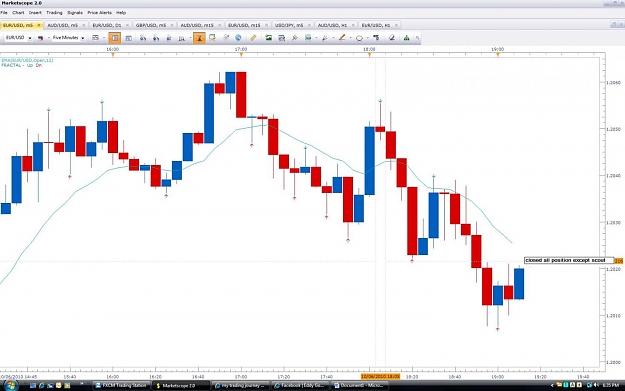
Task: Open 'my trading journey' browser window from taskbar
Action: point(240,385)
